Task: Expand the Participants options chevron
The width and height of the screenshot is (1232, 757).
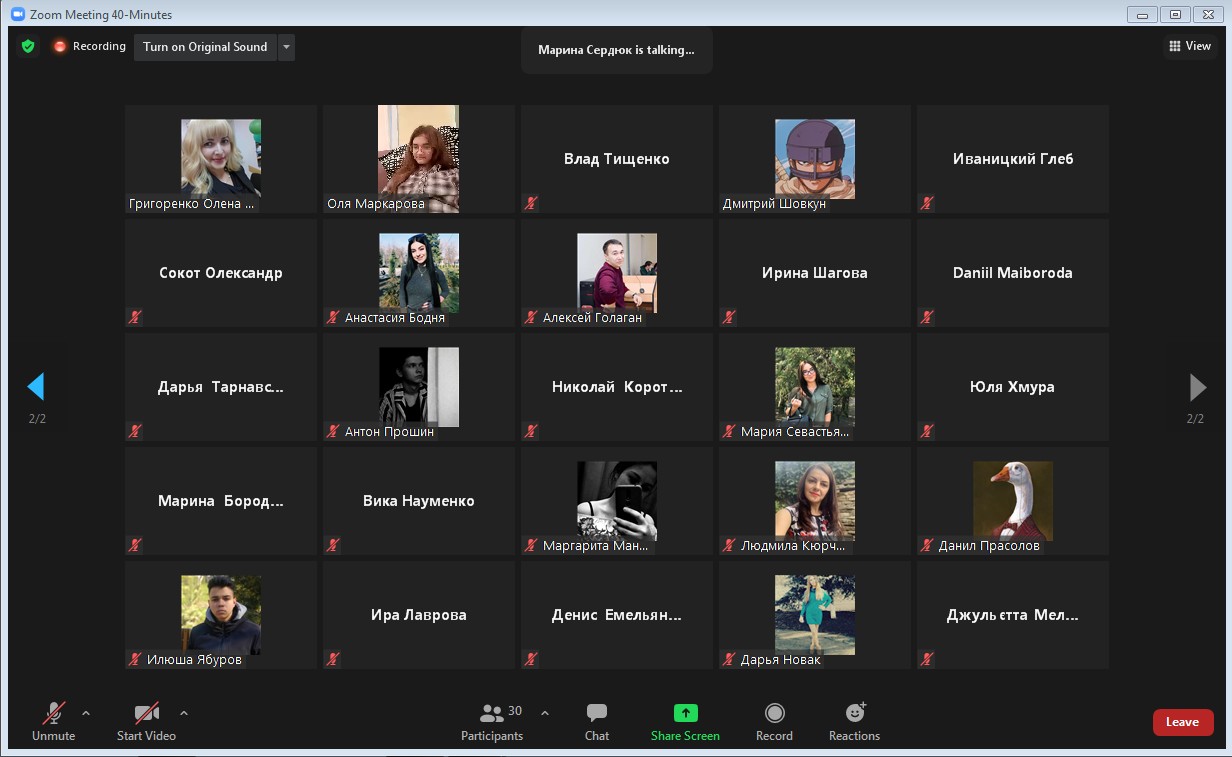Action: [545, 713]
